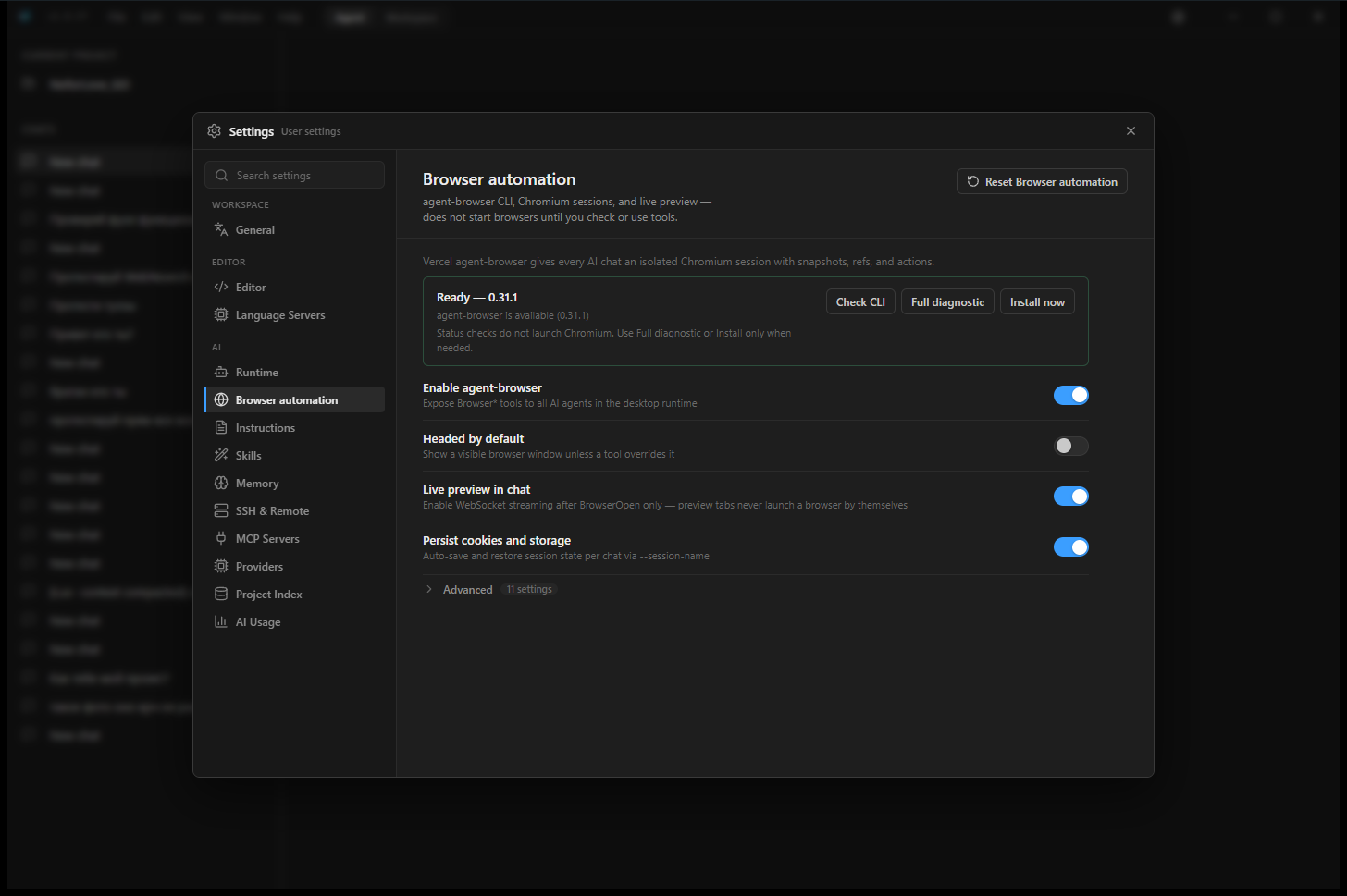Select the Browser automation sidebar item
1347x896 pixels.
294,400
